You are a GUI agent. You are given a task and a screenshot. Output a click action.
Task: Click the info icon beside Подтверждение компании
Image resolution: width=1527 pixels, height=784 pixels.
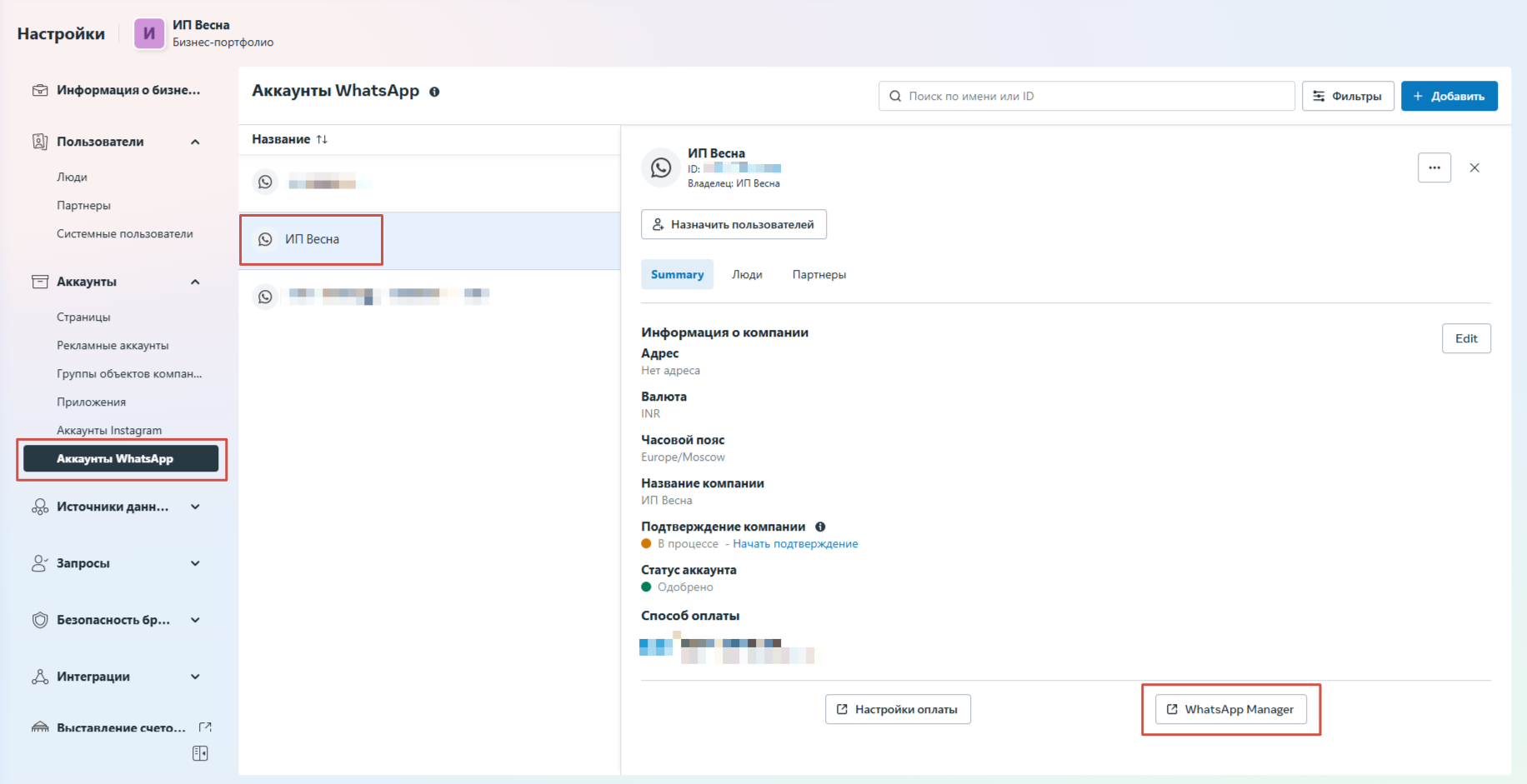click(820, 527)
